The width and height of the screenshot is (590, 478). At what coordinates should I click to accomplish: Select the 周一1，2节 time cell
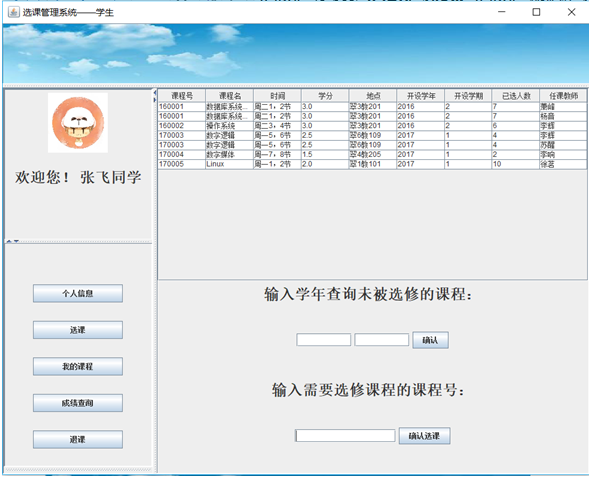click(277, 164)
